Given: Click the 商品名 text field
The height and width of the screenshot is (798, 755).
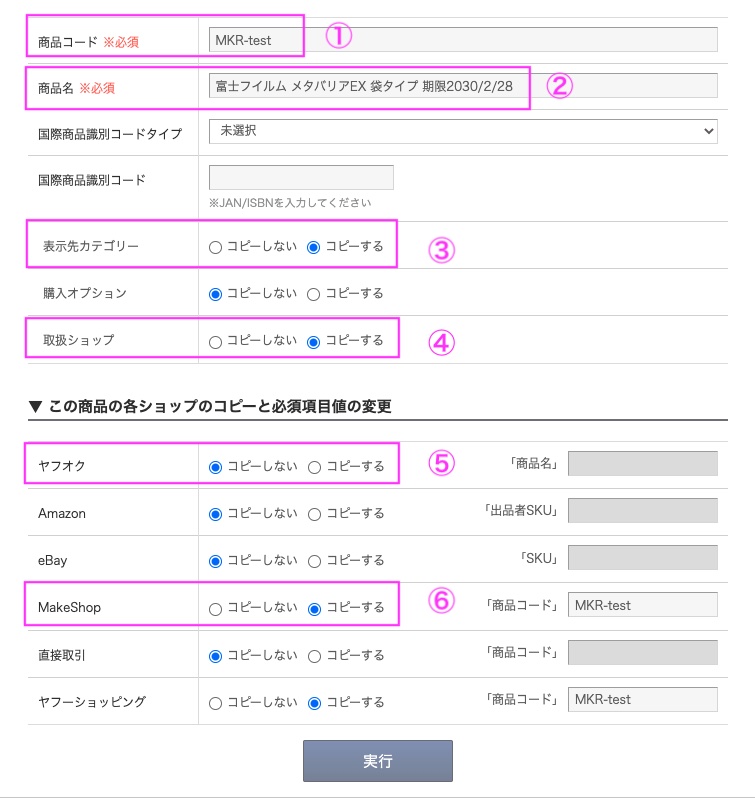Looking at the screenshot, I should pyautogui.click(x=463, y=86).
